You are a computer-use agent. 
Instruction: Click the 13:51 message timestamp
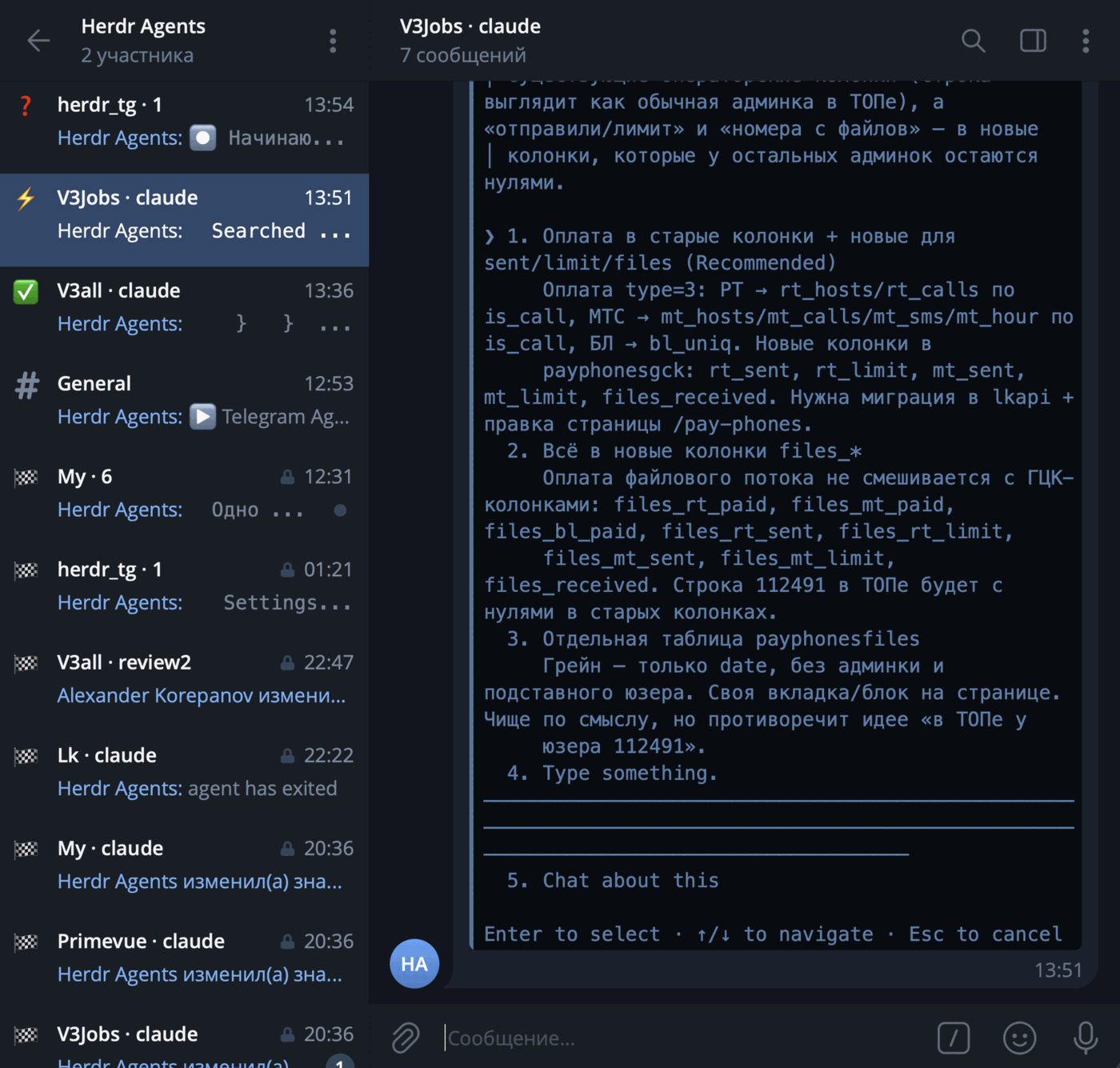[1058, 970]
